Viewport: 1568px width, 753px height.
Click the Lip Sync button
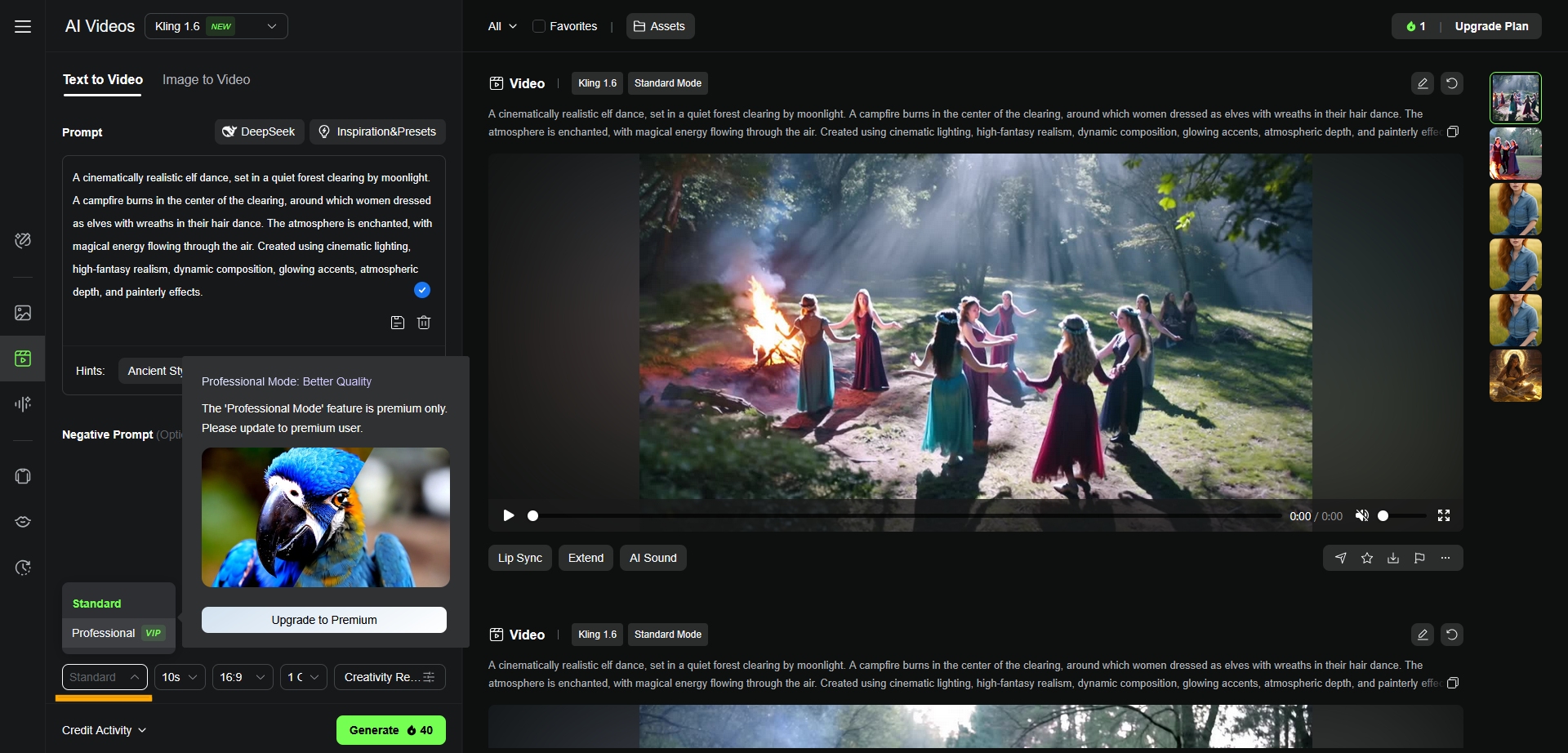point(520,558)
